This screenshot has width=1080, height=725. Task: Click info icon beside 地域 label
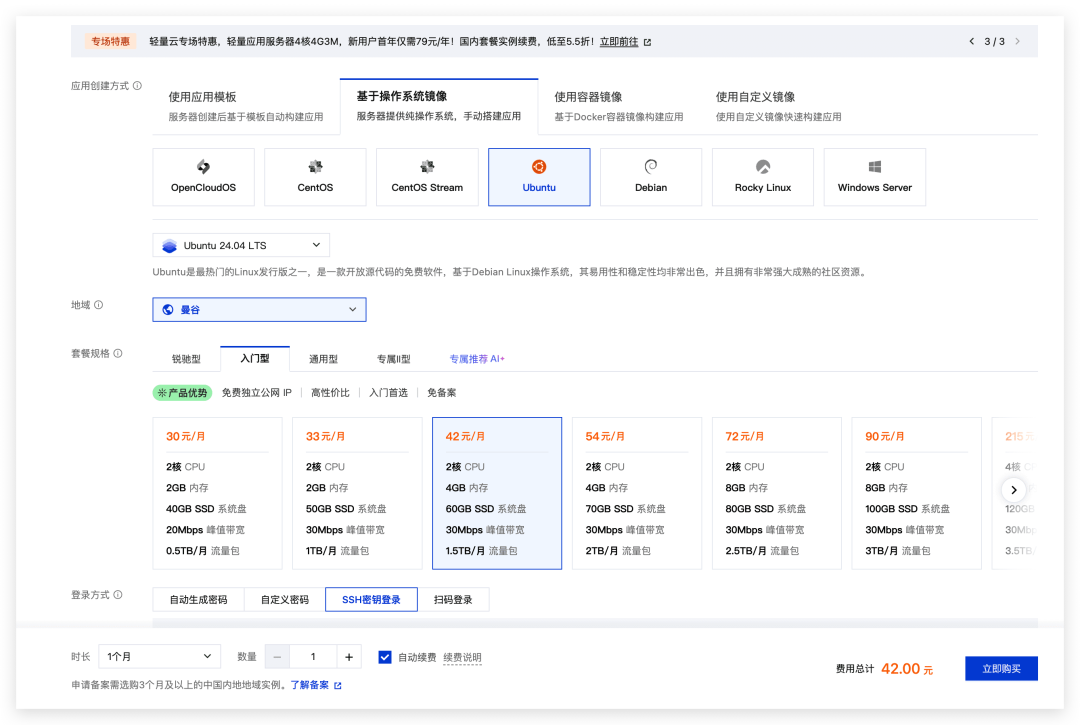[98, 304]
